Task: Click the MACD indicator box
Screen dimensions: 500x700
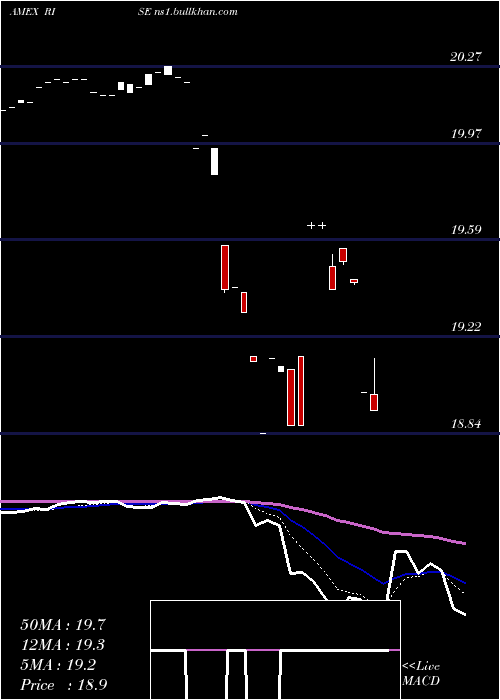Action: (x=275, y=650)
